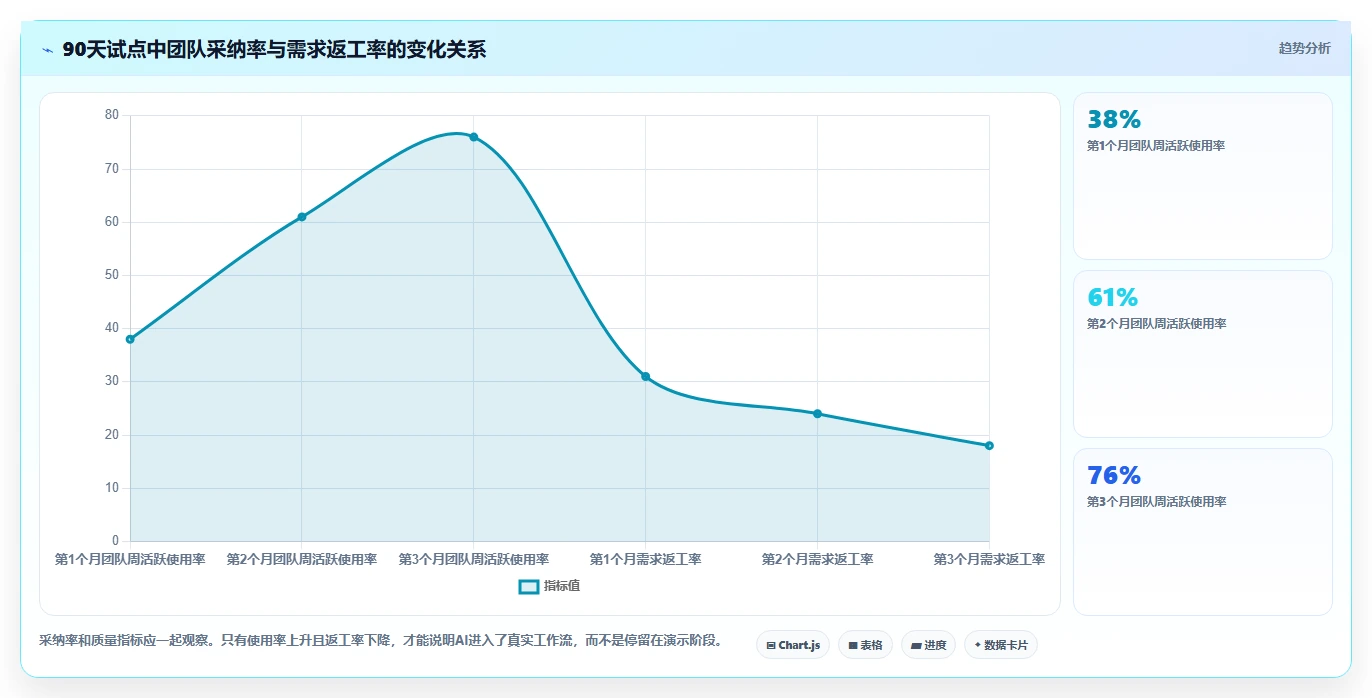Click the Chart.js tag chip

pyautogui.click(x=793, y=645)
